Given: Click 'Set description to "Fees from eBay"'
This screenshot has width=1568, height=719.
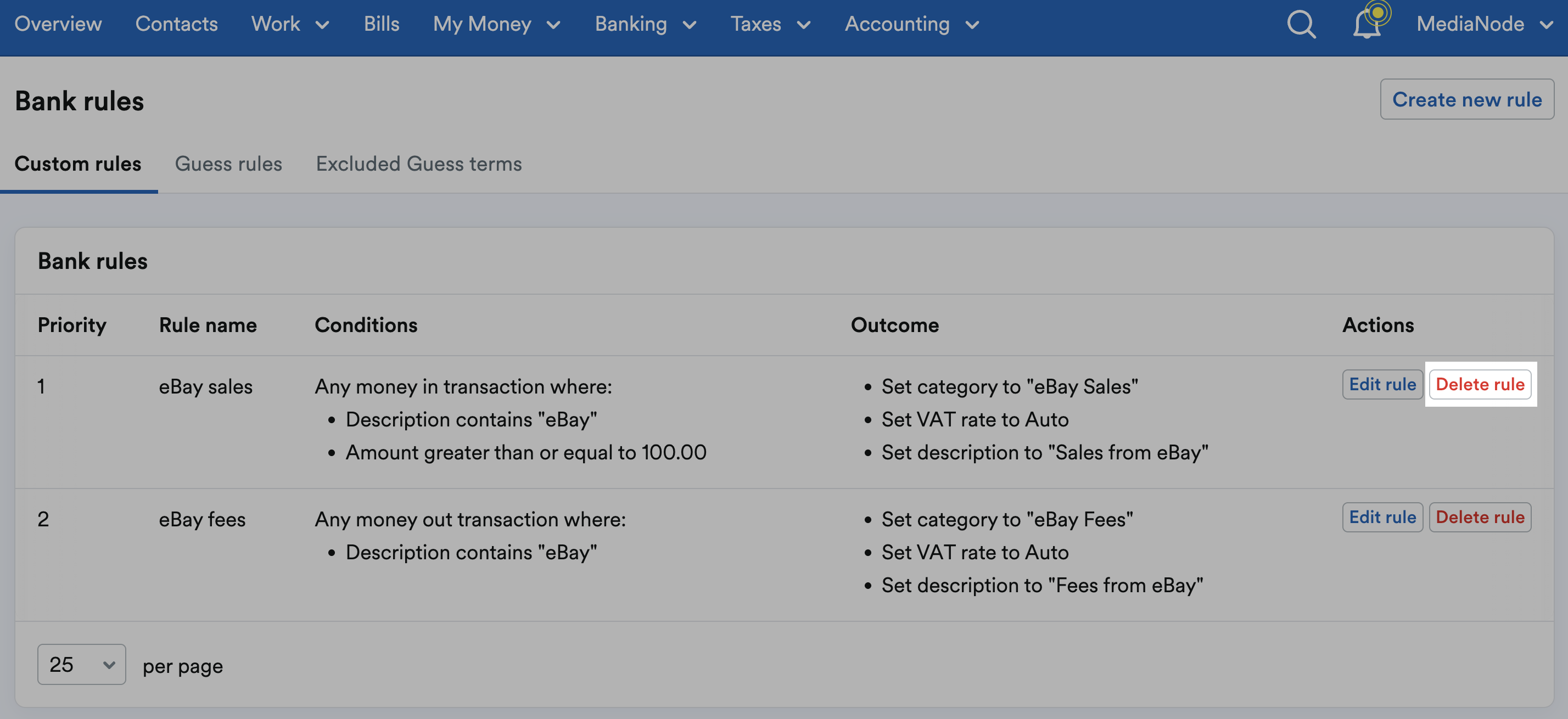Looking at the screenshot, I should click(1043, 585).
